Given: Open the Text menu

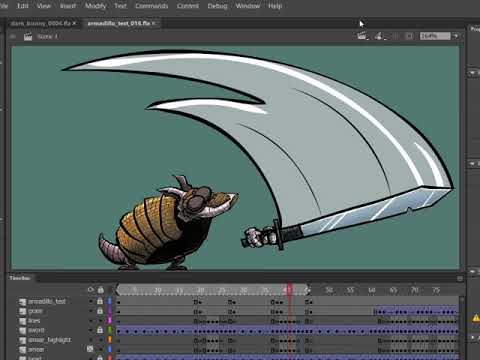Looking at the screenshot, I should (x=120, y=6).
